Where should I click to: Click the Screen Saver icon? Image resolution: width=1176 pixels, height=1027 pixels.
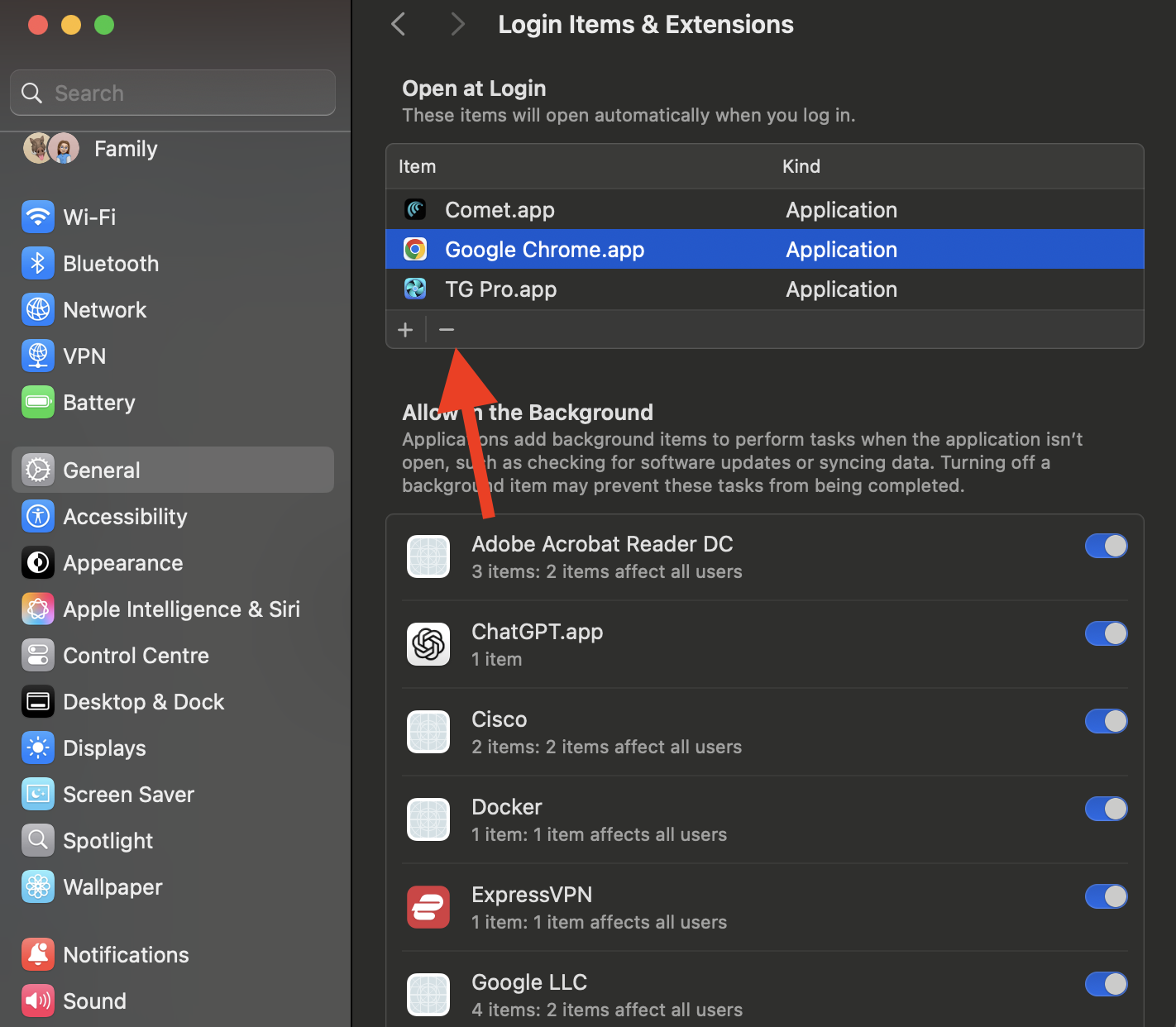point(38,794)
